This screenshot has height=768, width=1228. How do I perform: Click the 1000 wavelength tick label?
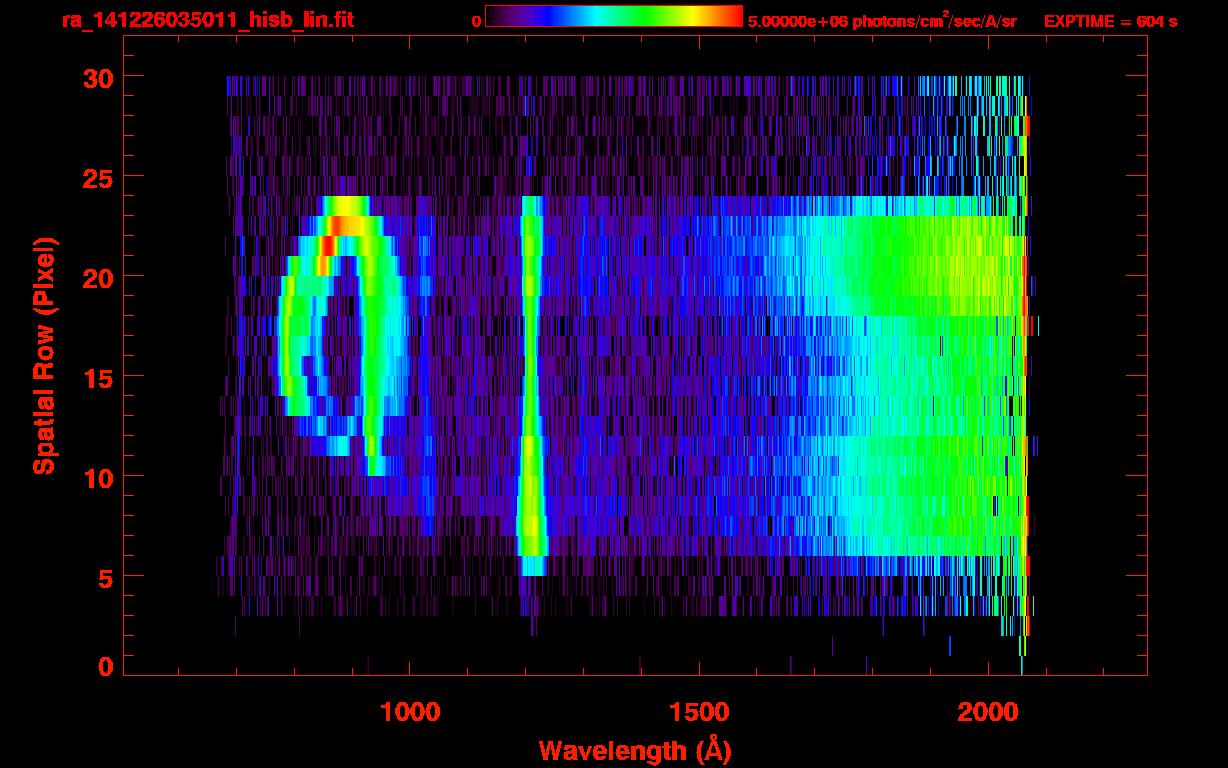[x=409, y=711]
